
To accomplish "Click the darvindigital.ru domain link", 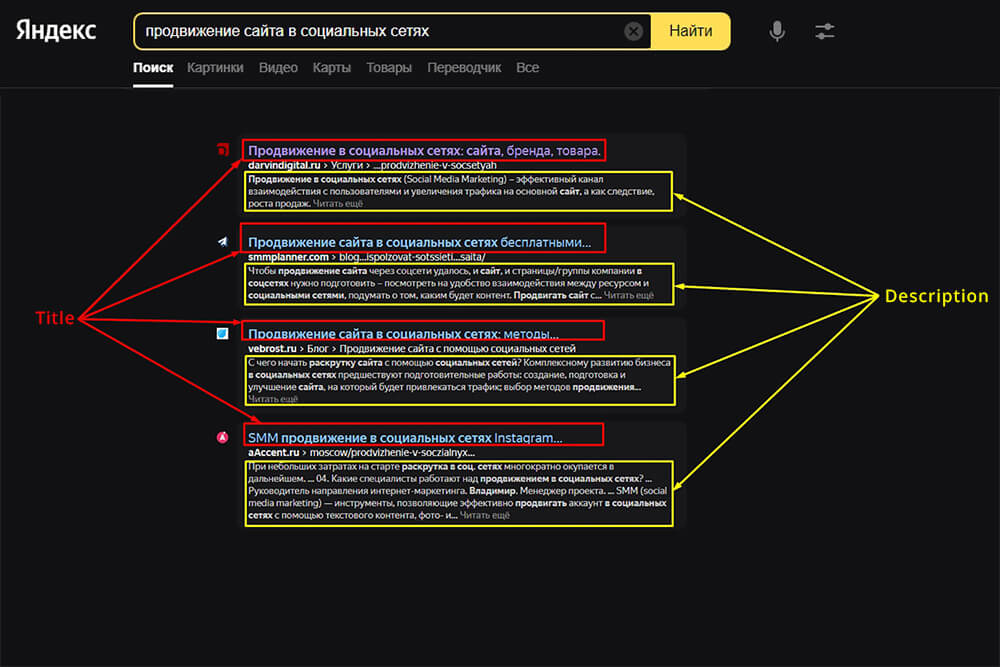I will [284, 165].
